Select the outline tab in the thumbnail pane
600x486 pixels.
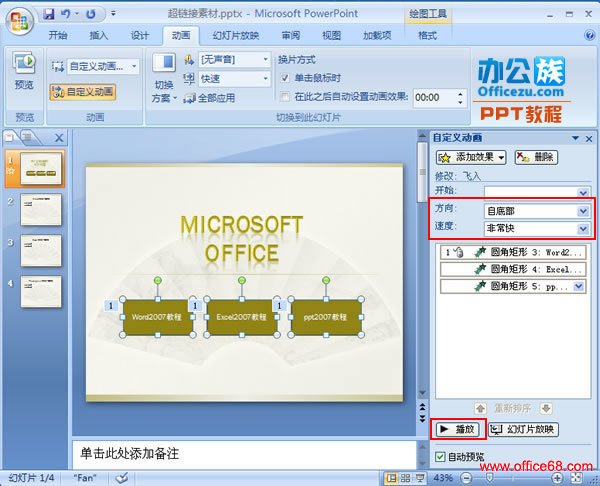point(29,137)
